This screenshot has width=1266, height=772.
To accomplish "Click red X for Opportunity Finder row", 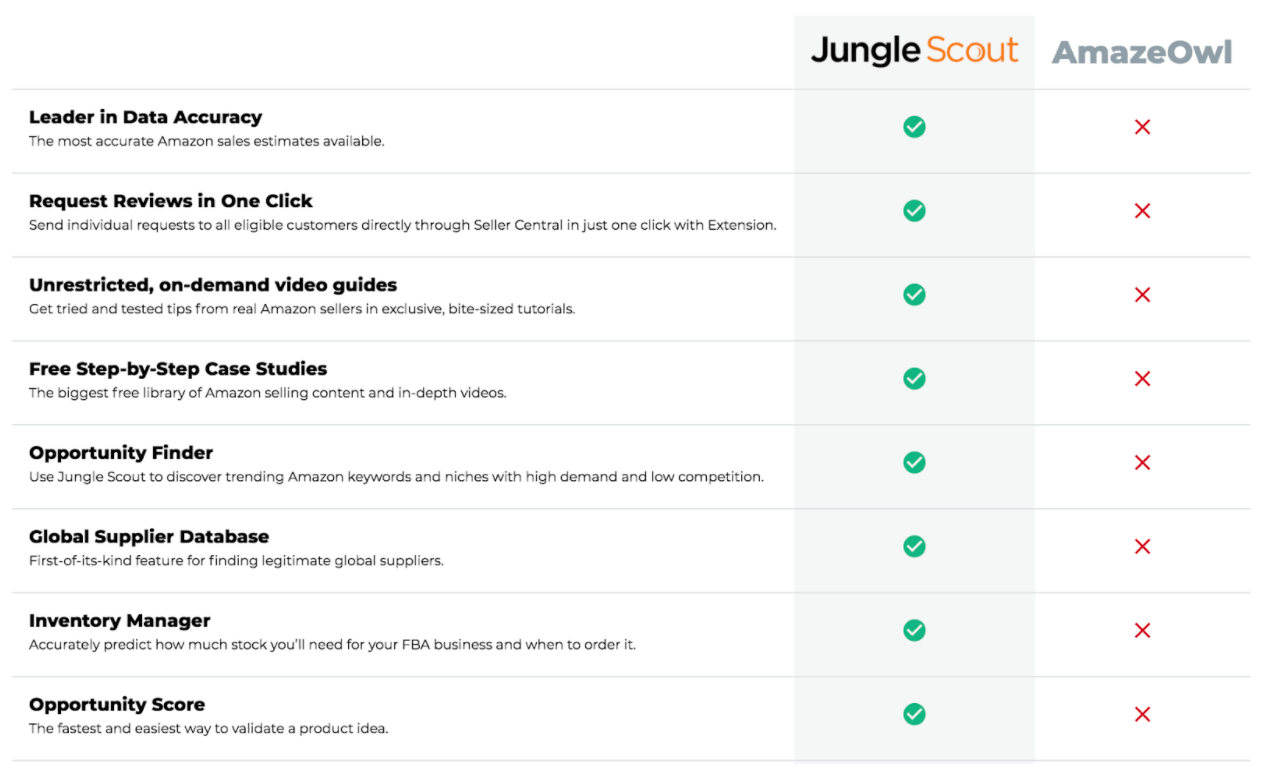I will pos(1142,463).
